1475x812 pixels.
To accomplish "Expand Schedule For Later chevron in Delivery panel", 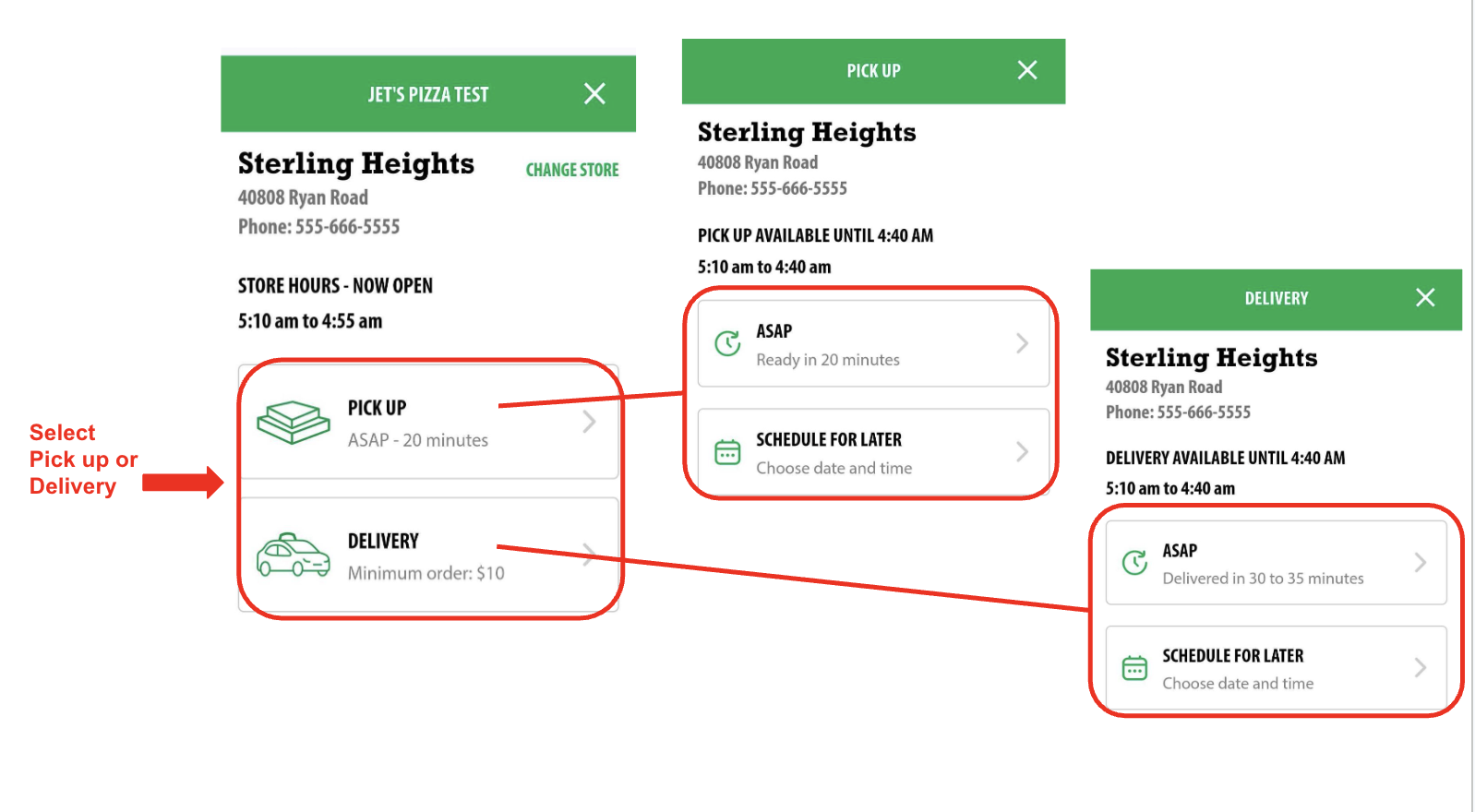I will tap(1420, 667).
